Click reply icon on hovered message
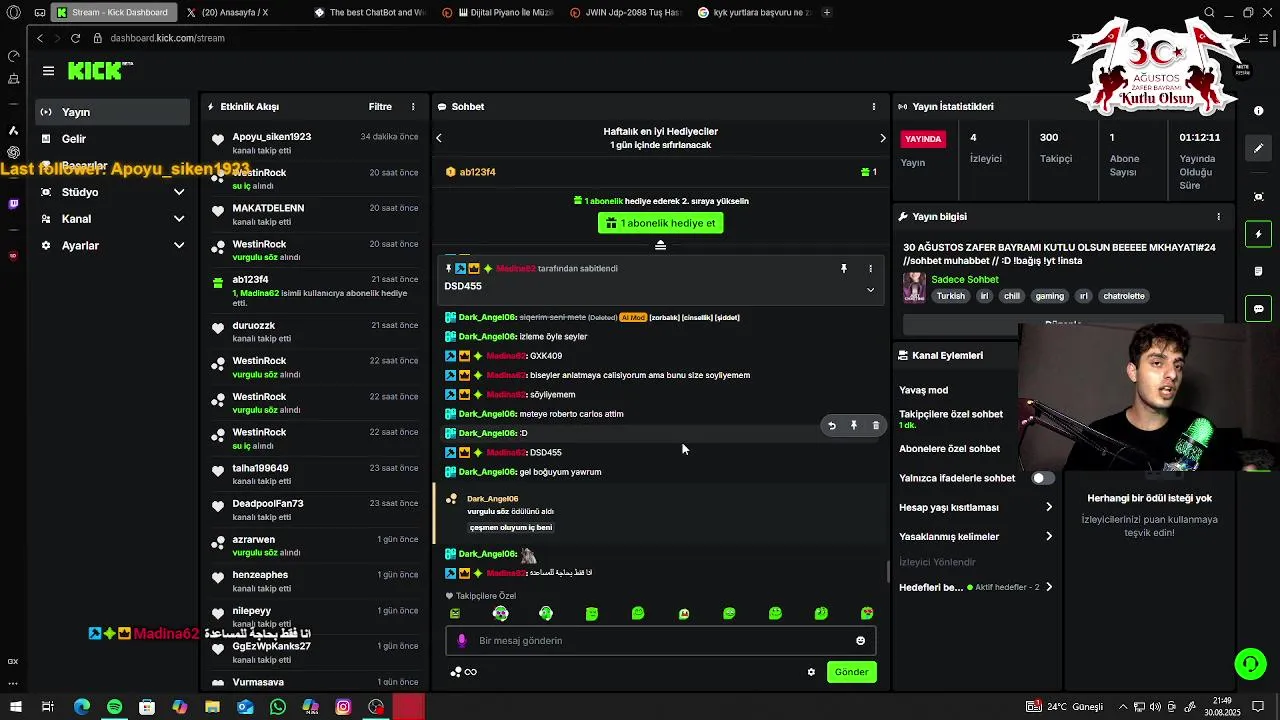 [x=832, y=426]
